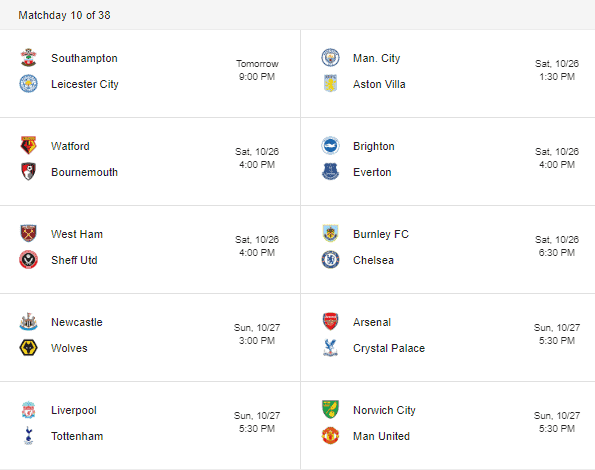This screenshot has height=470, width=595.
Task: Click the Leicester City crest icon
Action: tap(28, 84)
